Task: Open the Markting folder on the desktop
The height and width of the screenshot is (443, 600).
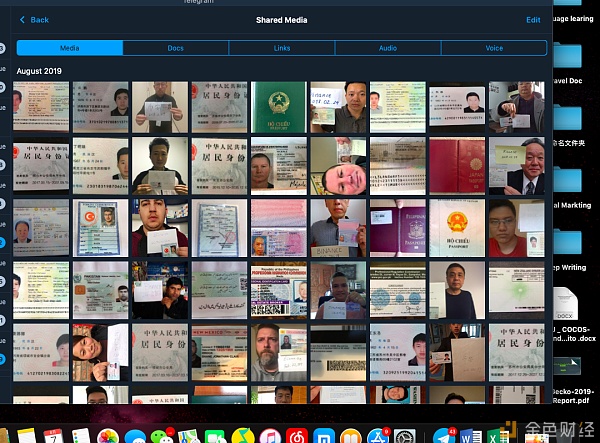Action: pyautogui.click(x=567, y=180)
